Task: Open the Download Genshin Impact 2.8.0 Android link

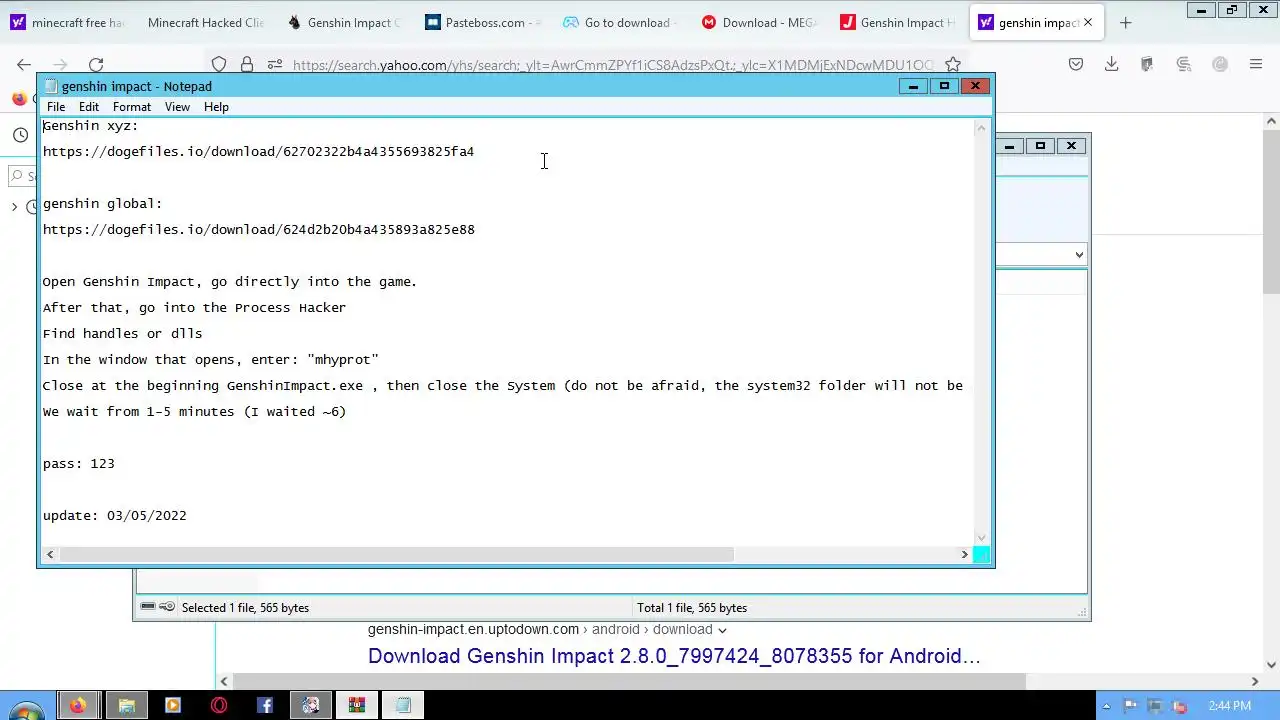Action: (x=674, y=656)
